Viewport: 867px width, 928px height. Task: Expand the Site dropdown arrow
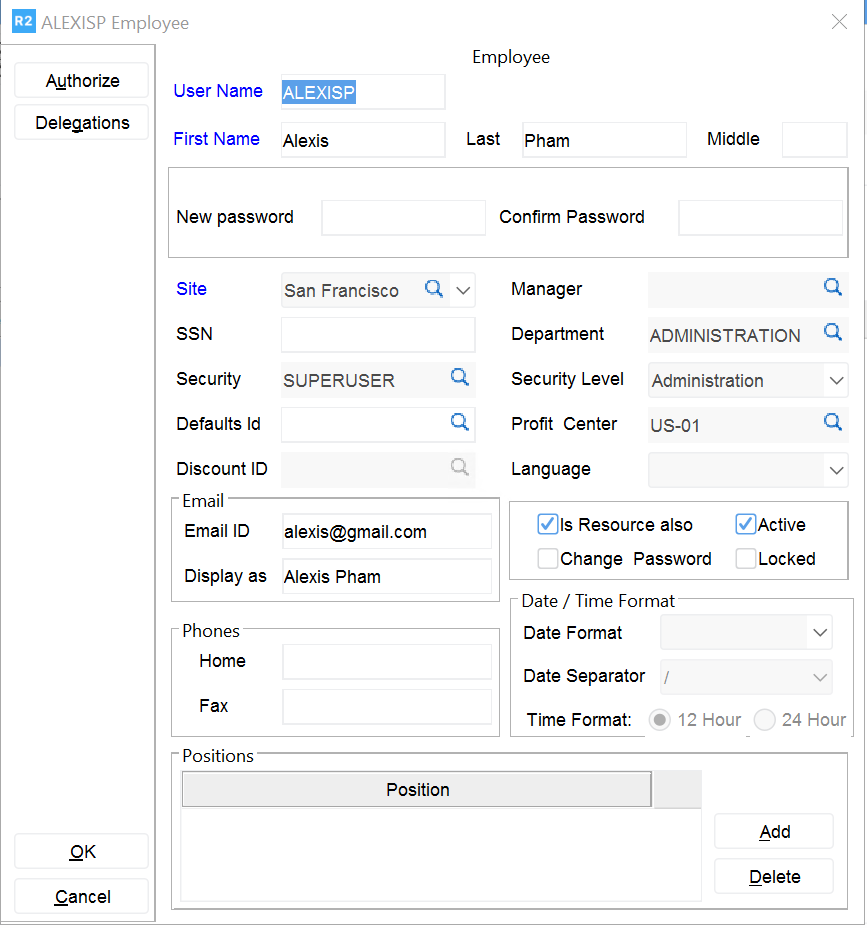[463, 290]
